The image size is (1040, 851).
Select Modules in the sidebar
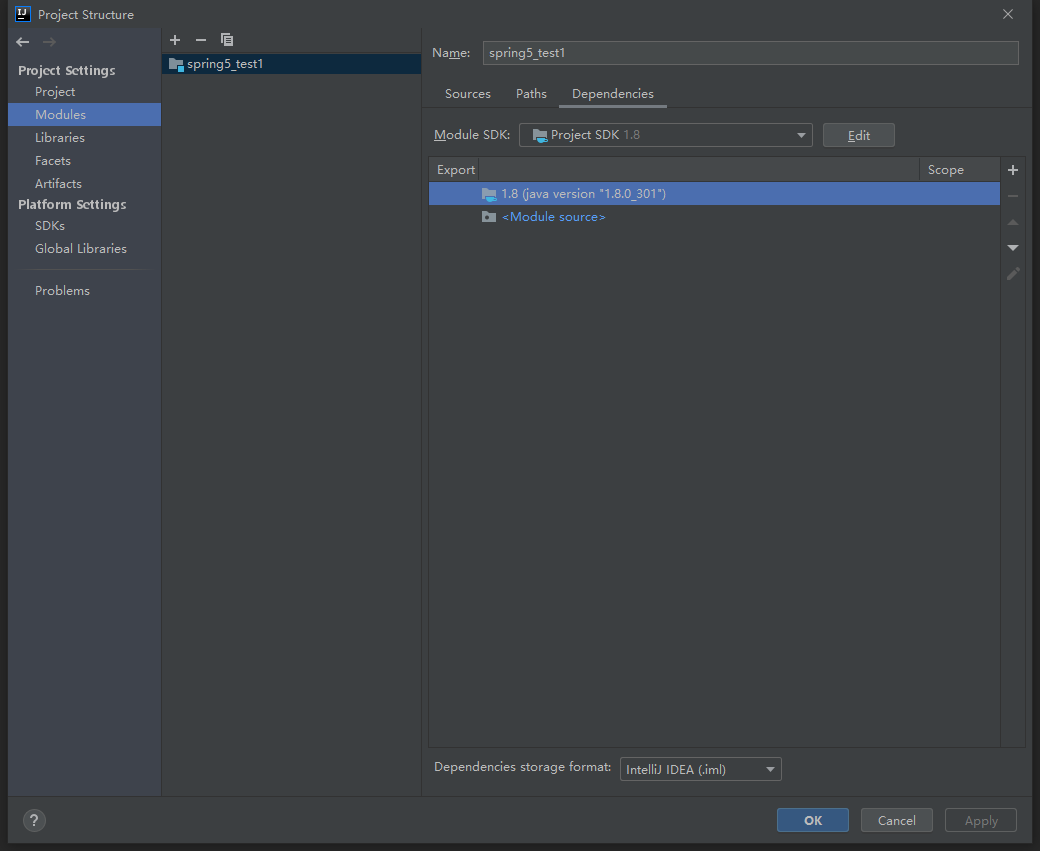pos(84,114)
